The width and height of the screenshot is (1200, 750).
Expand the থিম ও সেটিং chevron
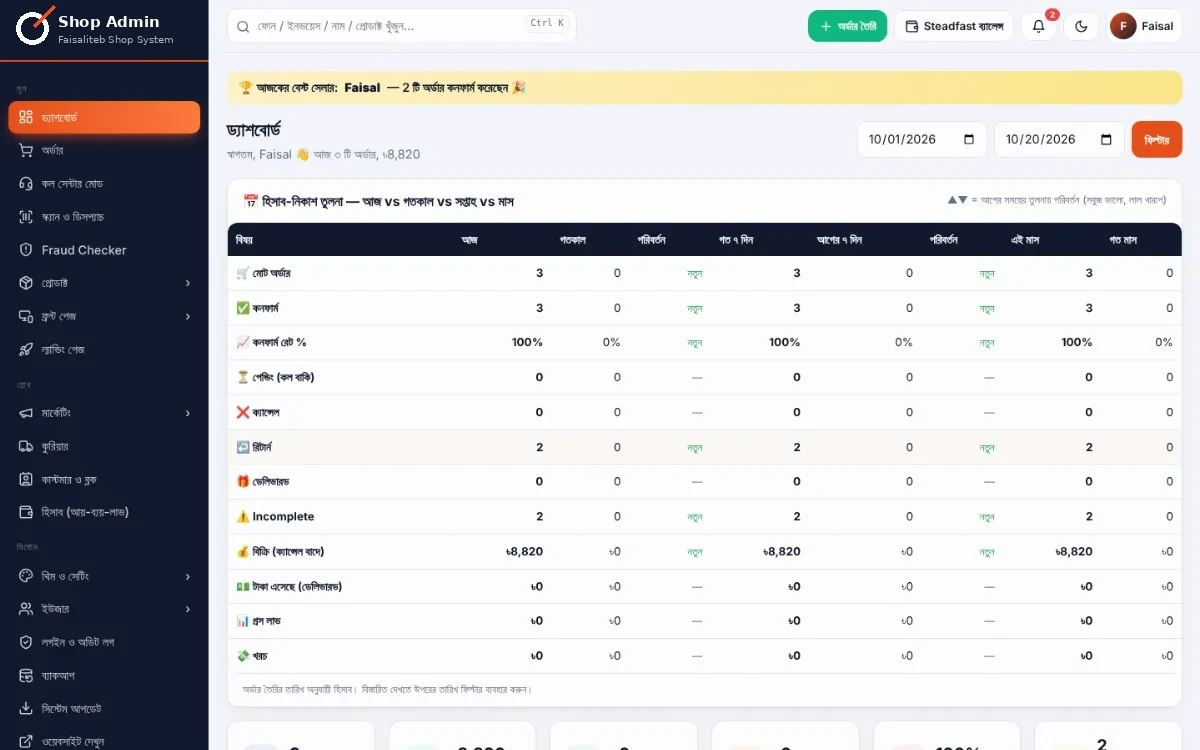pos(188,576)
